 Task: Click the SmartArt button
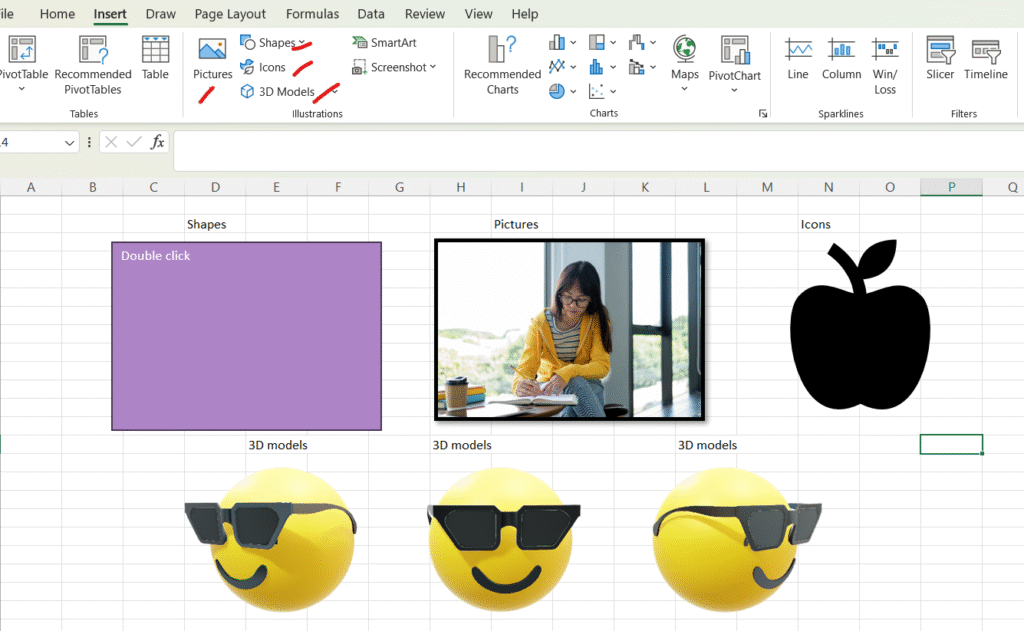pos(384,43)
